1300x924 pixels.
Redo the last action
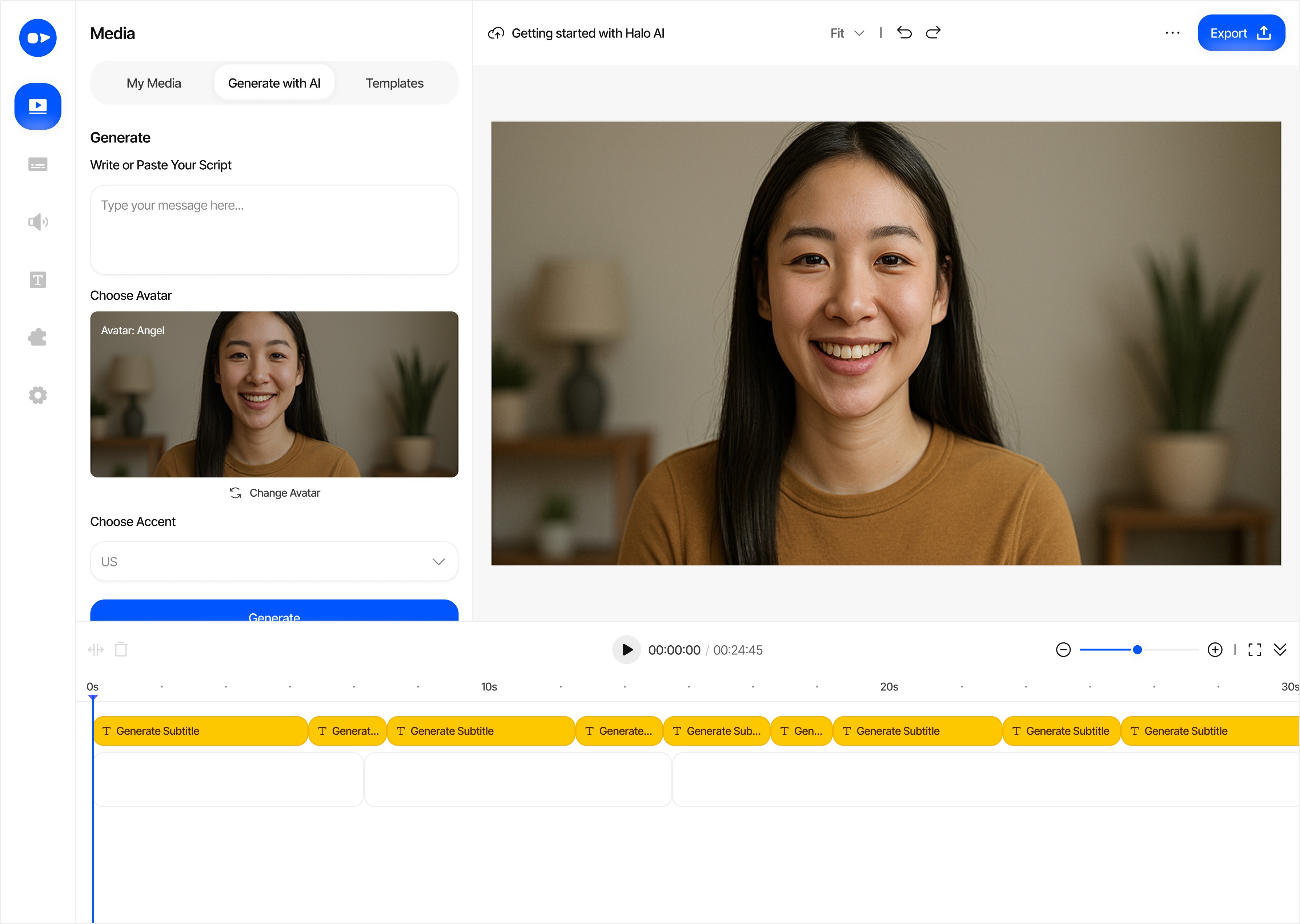[934, 32]
